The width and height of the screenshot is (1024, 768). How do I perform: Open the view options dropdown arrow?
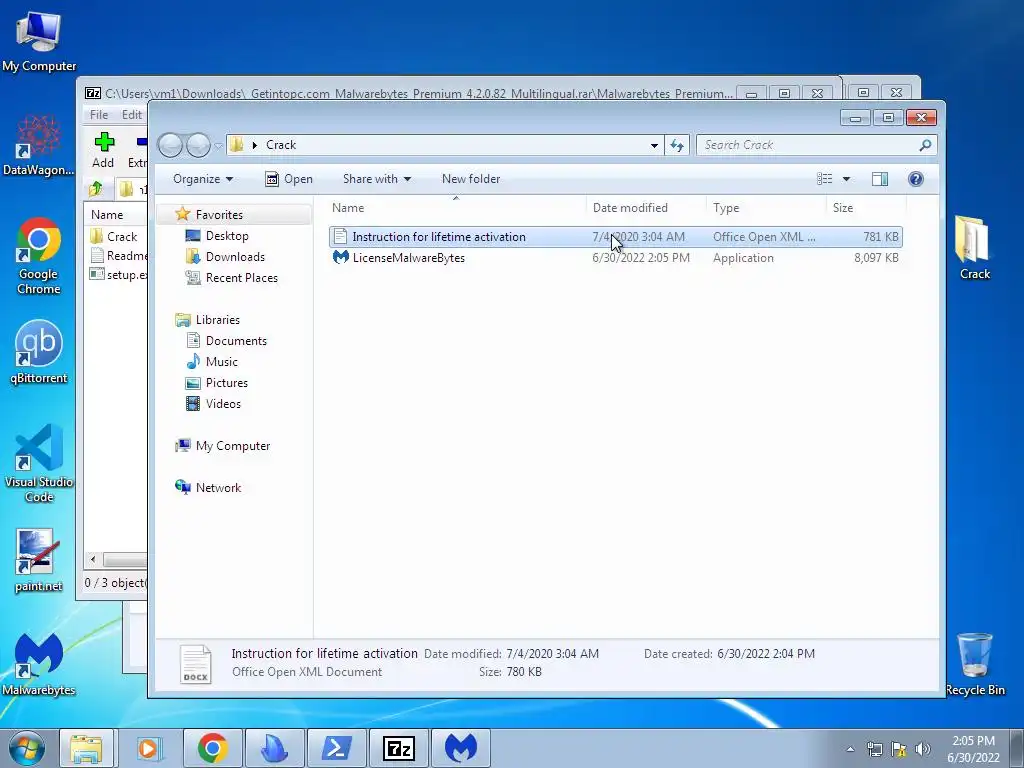[x=846, y=179]
